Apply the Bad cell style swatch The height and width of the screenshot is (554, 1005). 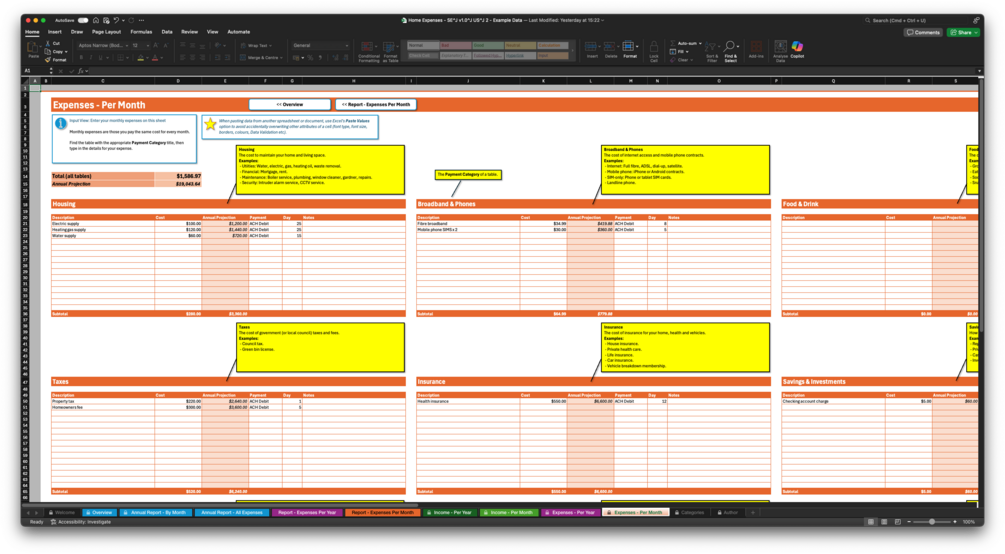pyautogui.click(x=455, y=46)
